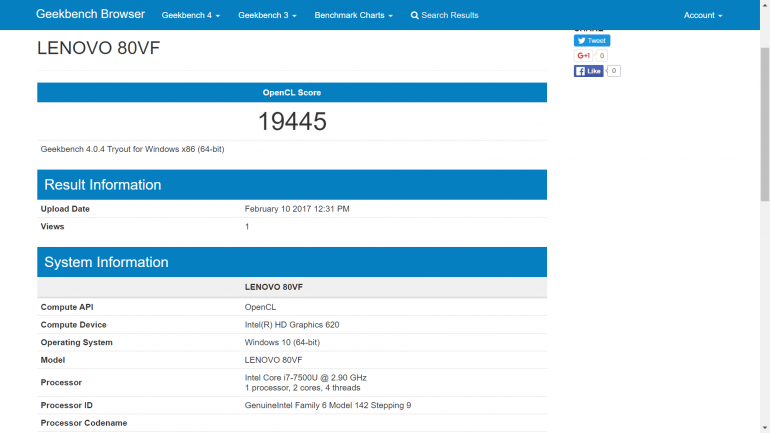Click the LENOVO 80VF table column header

[274, 287]
